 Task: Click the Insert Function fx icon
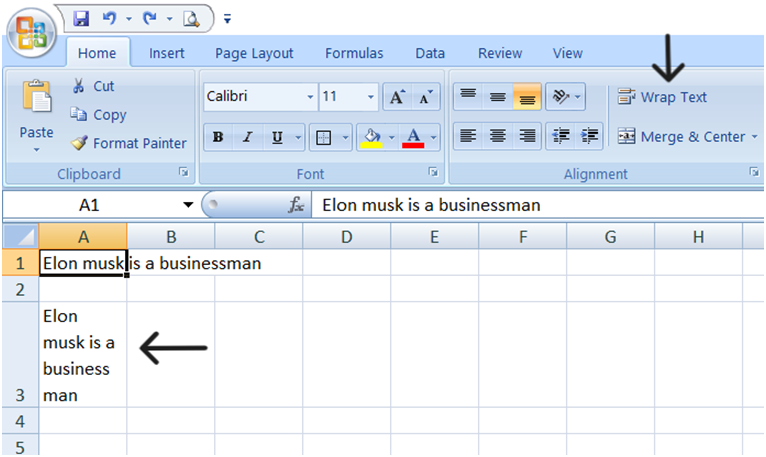[296, 205]
